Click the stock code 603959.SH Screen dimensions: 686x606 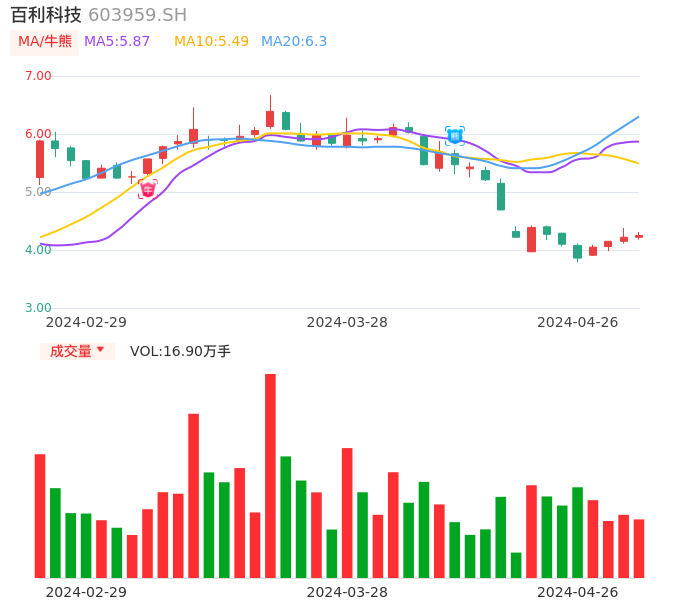pyautogui.click(x=137, y=15)
